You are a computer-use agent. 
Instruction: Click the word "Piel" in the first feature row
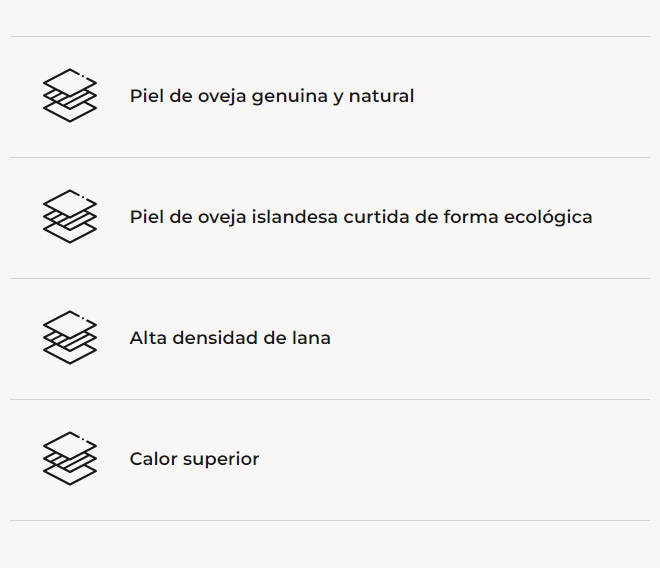tap(146, 96)
